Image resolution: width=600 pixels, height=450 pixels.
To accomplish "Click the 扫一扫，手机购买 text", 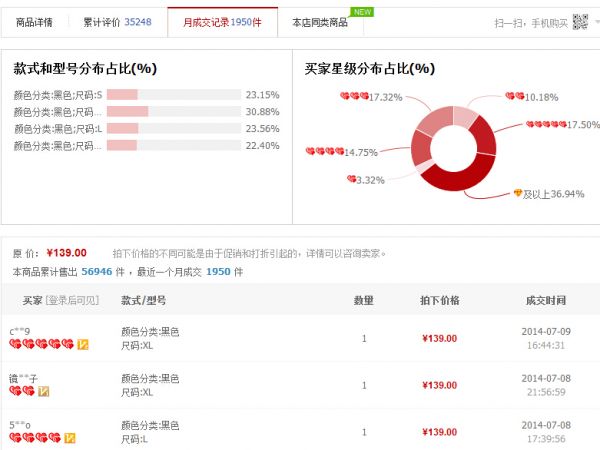I will [531, 23].
